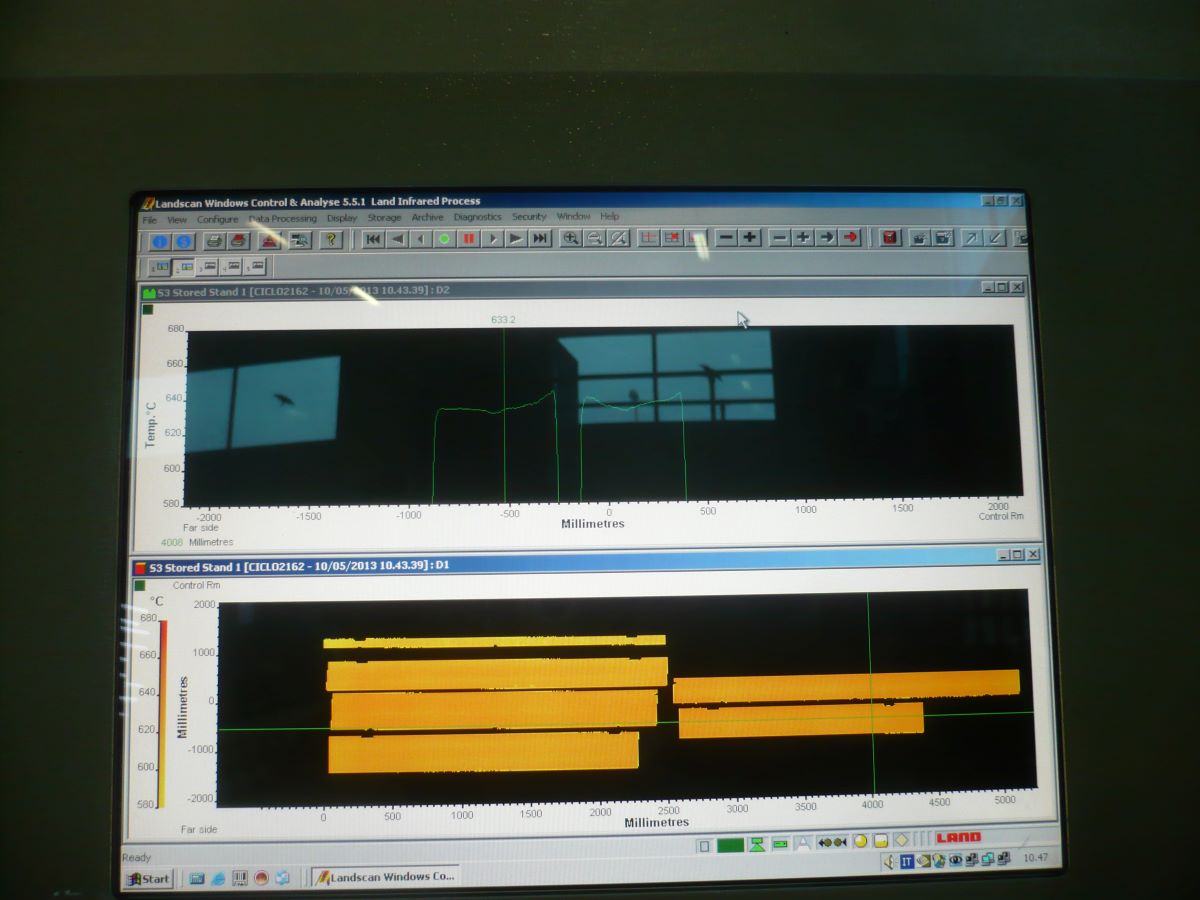Select the rightmost view layout button numbered 5

pos(257,266)
